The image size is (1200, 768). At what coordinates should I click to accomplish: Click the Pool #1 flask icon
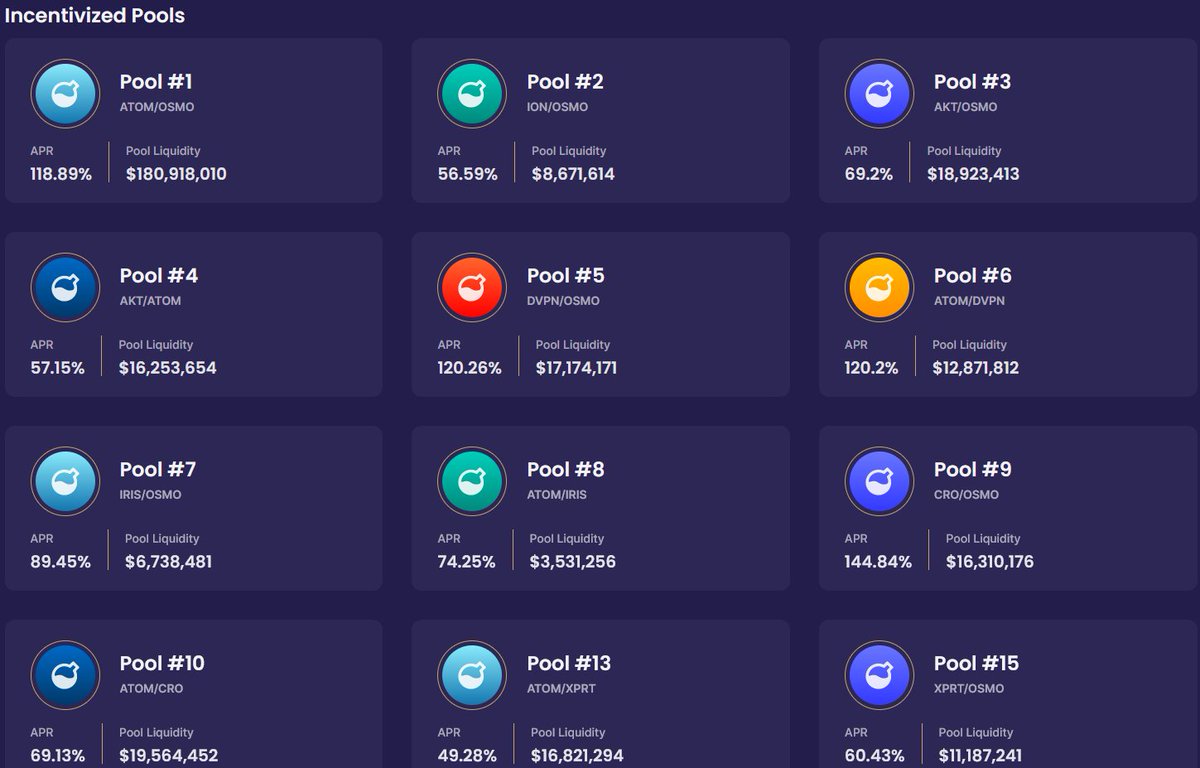[65, 94]
